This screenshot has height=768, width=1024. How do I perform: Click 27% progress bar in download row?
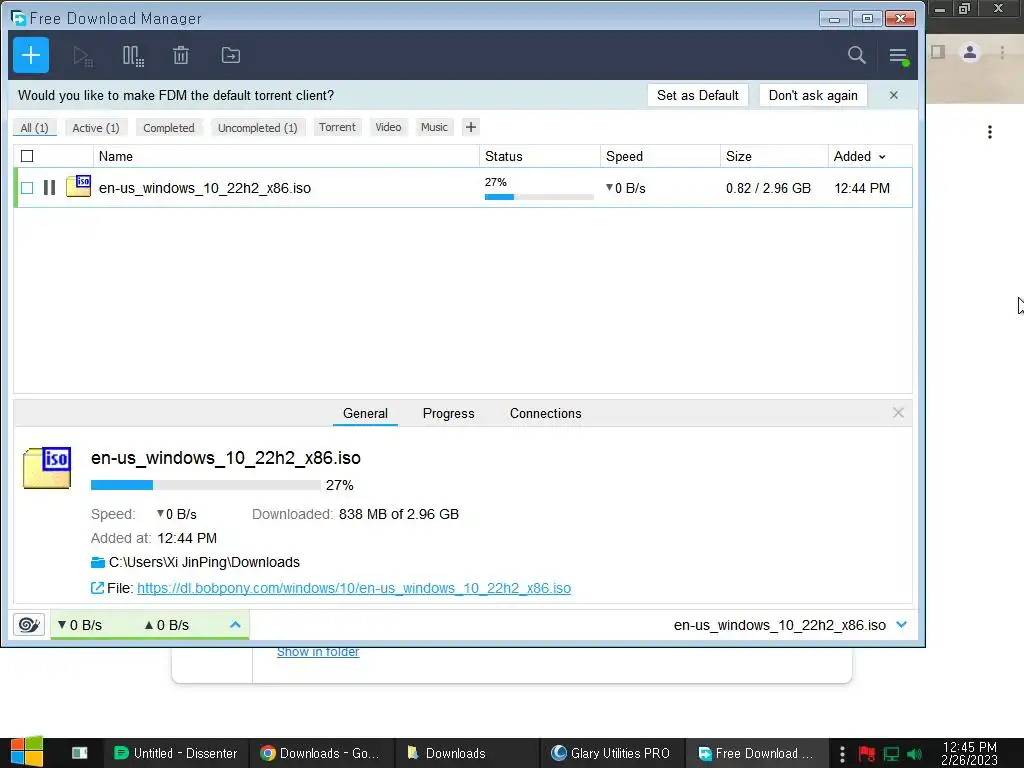pos(539,197)
